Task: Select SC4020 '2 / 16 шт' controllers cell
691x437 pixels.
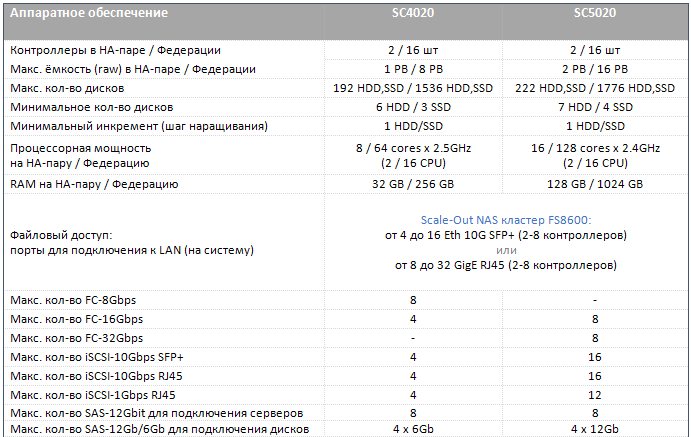Action: pyautogui.click(x=413, y=50)
